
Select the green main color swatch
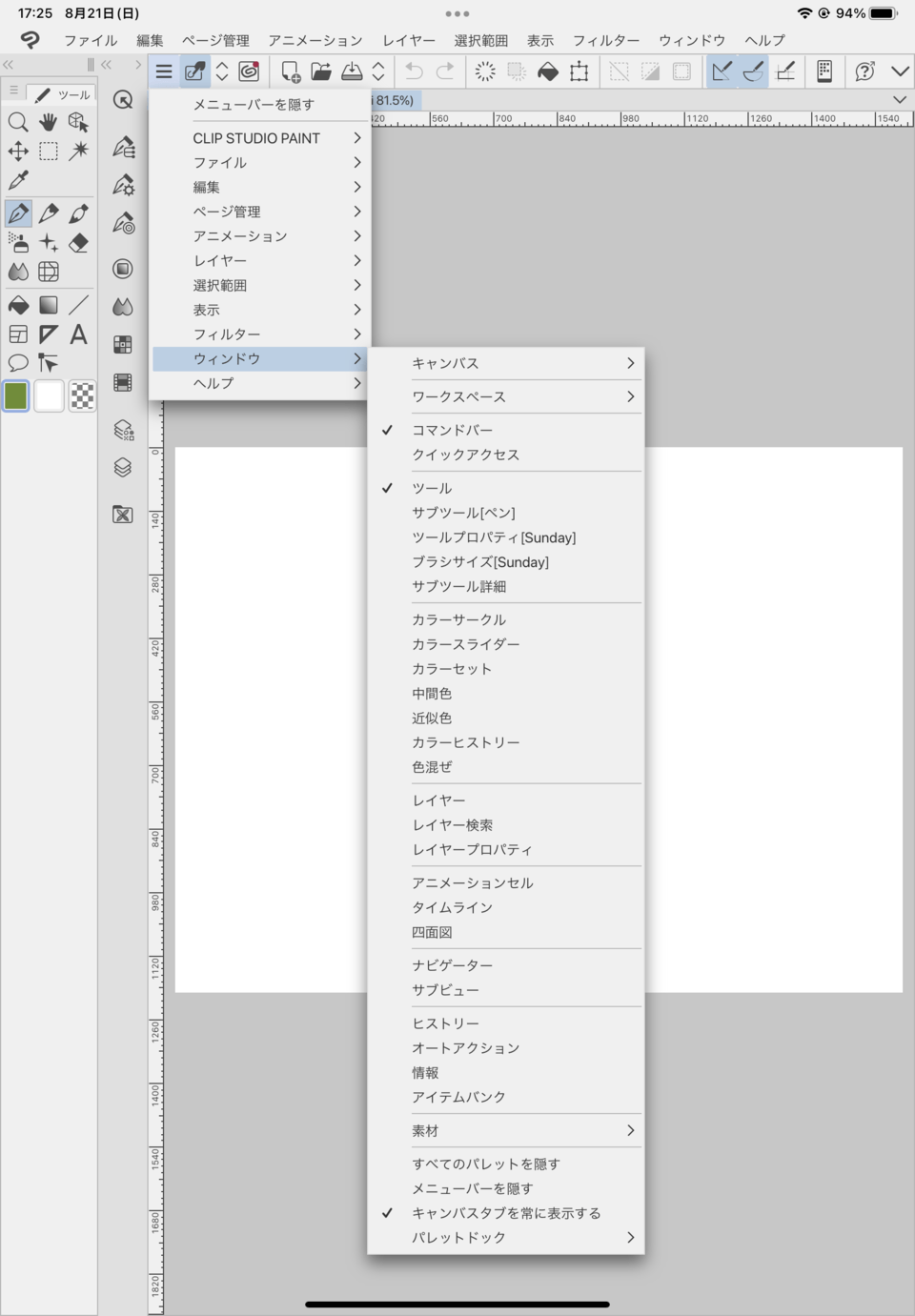pyautogui.click(x=16, y=395)
